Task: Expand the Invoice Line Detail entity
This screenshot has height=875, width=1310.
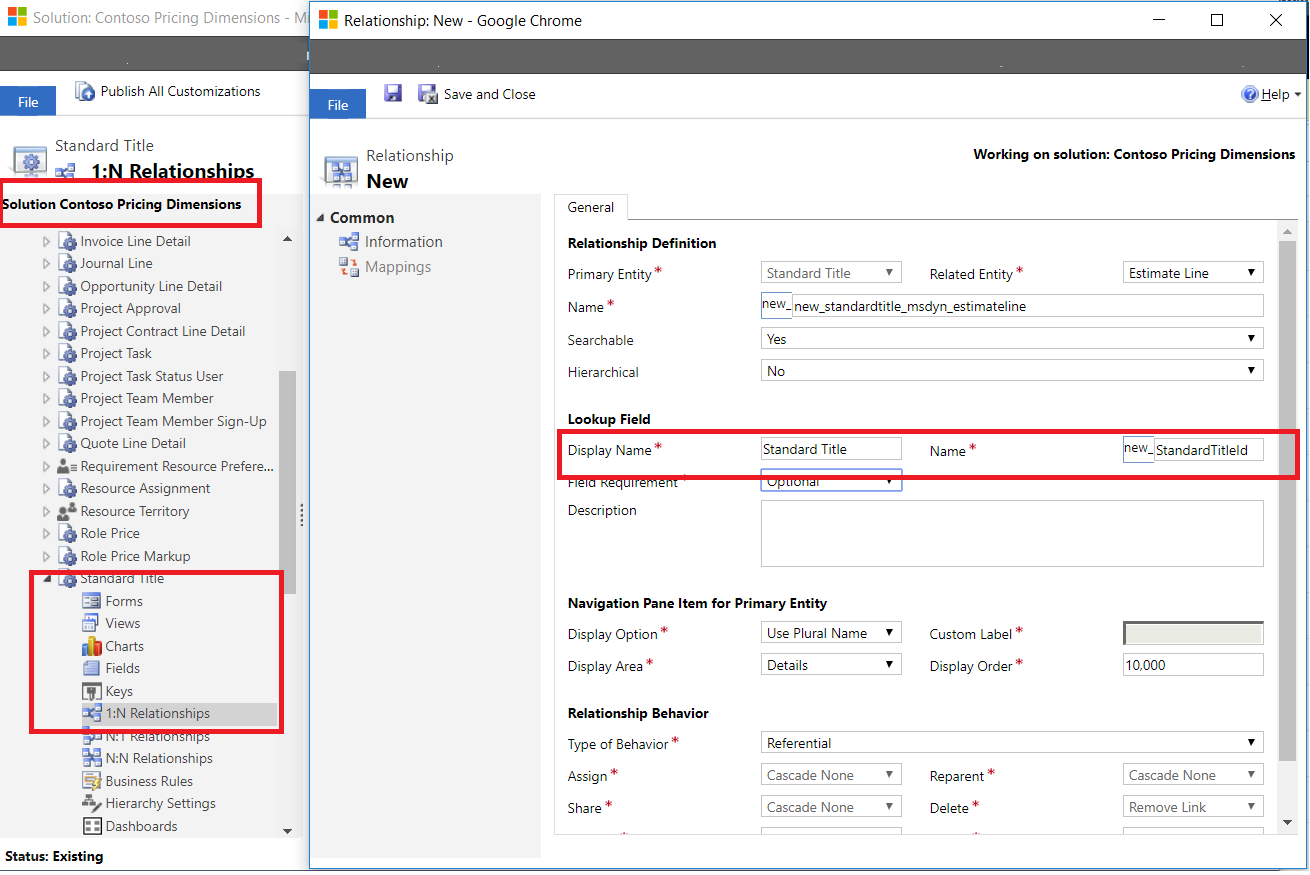Action: coord(46,240)
